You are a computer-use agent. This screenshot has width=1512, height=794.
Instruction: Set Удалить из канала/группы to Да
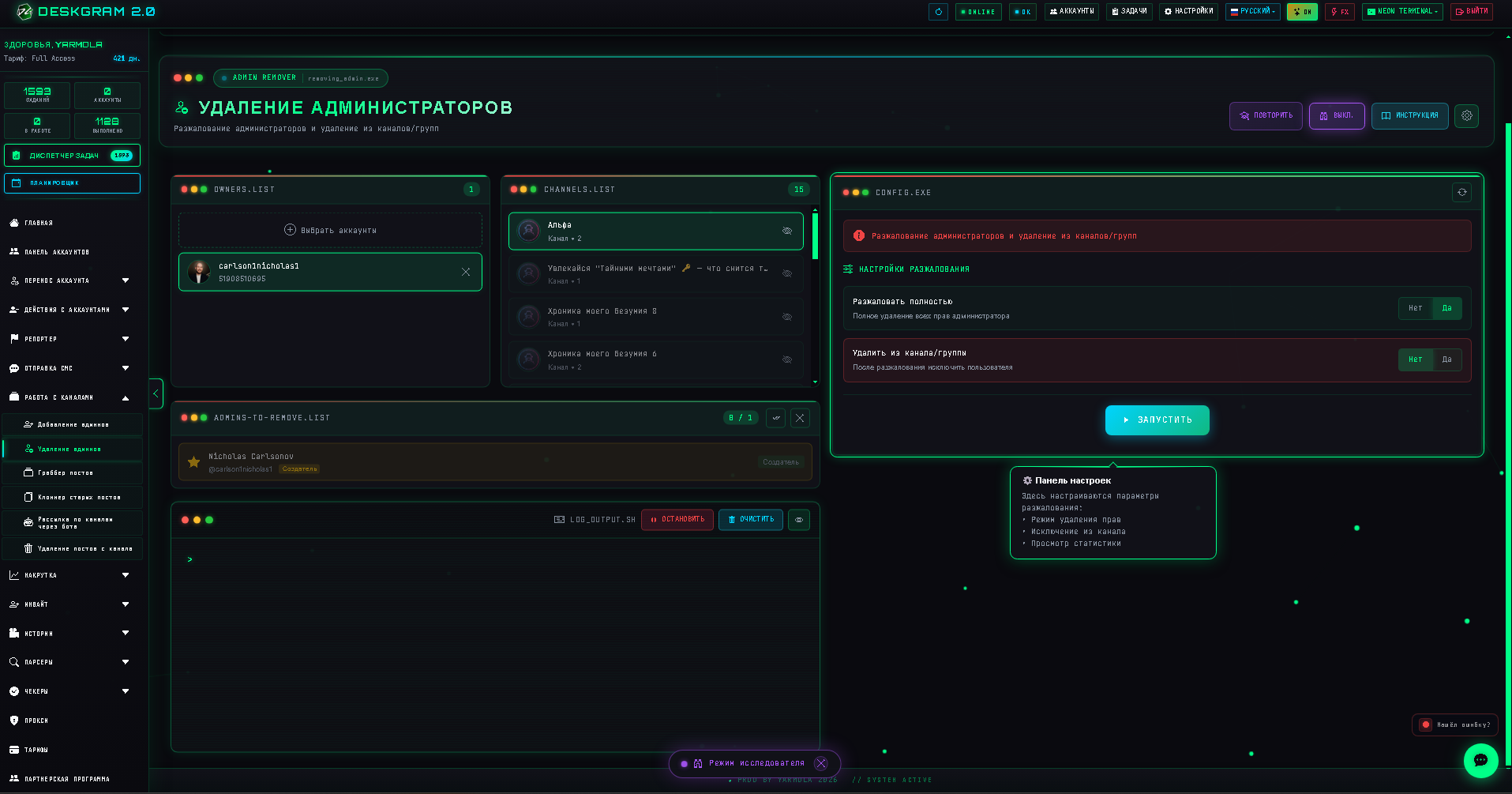point(1446,359)
